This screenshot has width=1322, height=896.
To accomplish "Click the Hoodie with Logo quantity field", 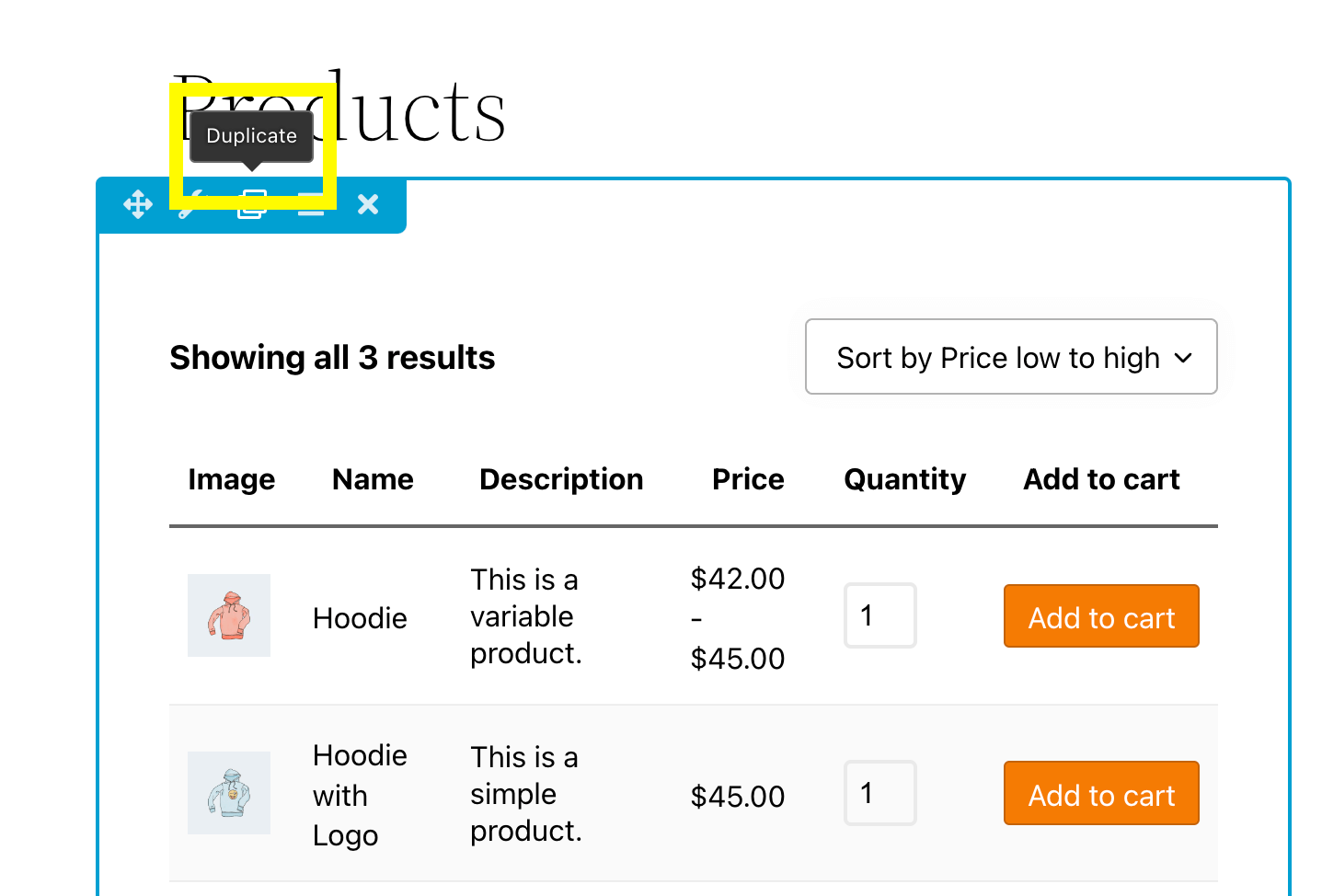I will click(x=879, y=793).
